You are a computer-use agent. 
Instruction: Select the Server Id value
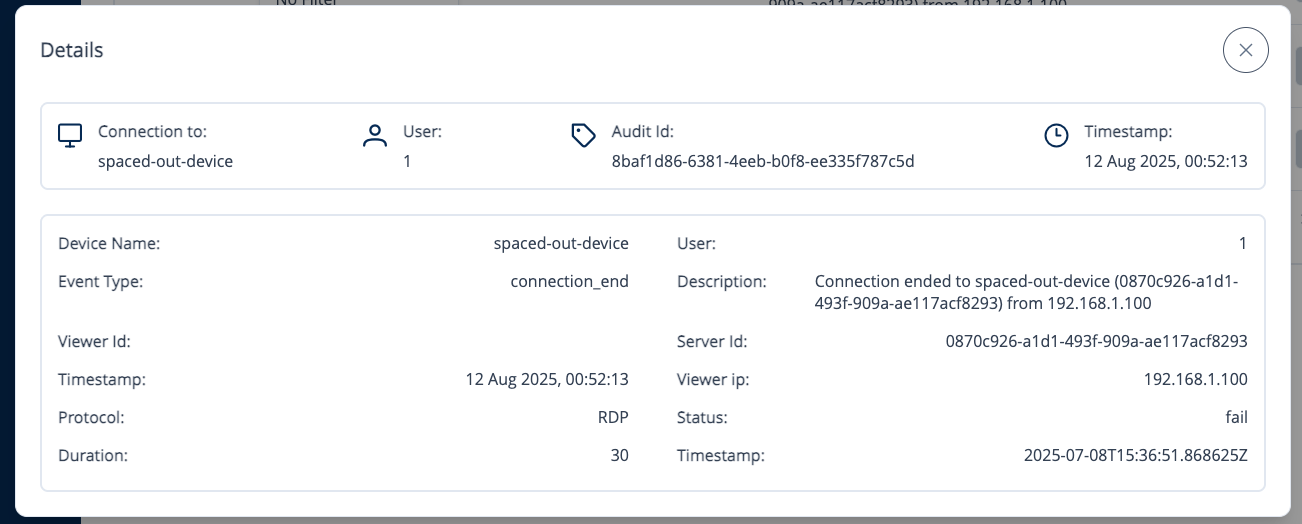[1096, 341]
